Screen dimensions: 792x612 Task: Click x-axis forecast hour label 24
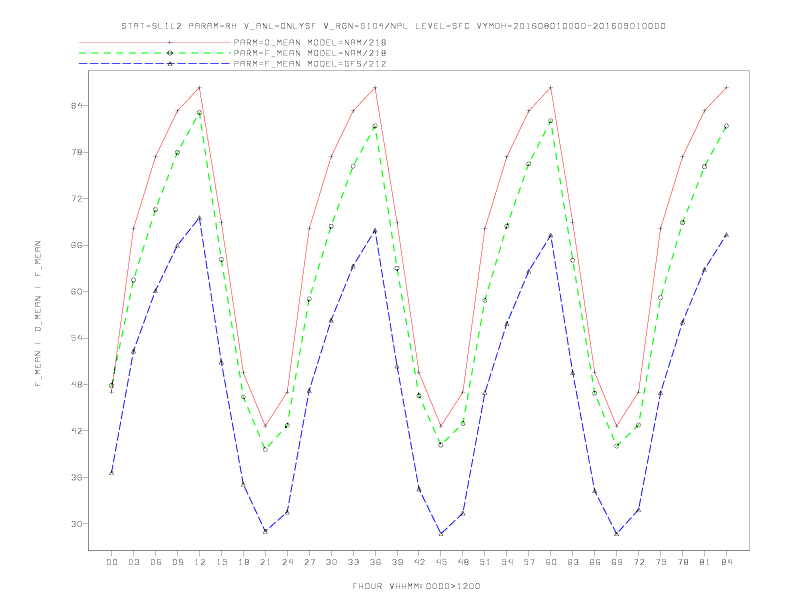(x=287, y=562)
